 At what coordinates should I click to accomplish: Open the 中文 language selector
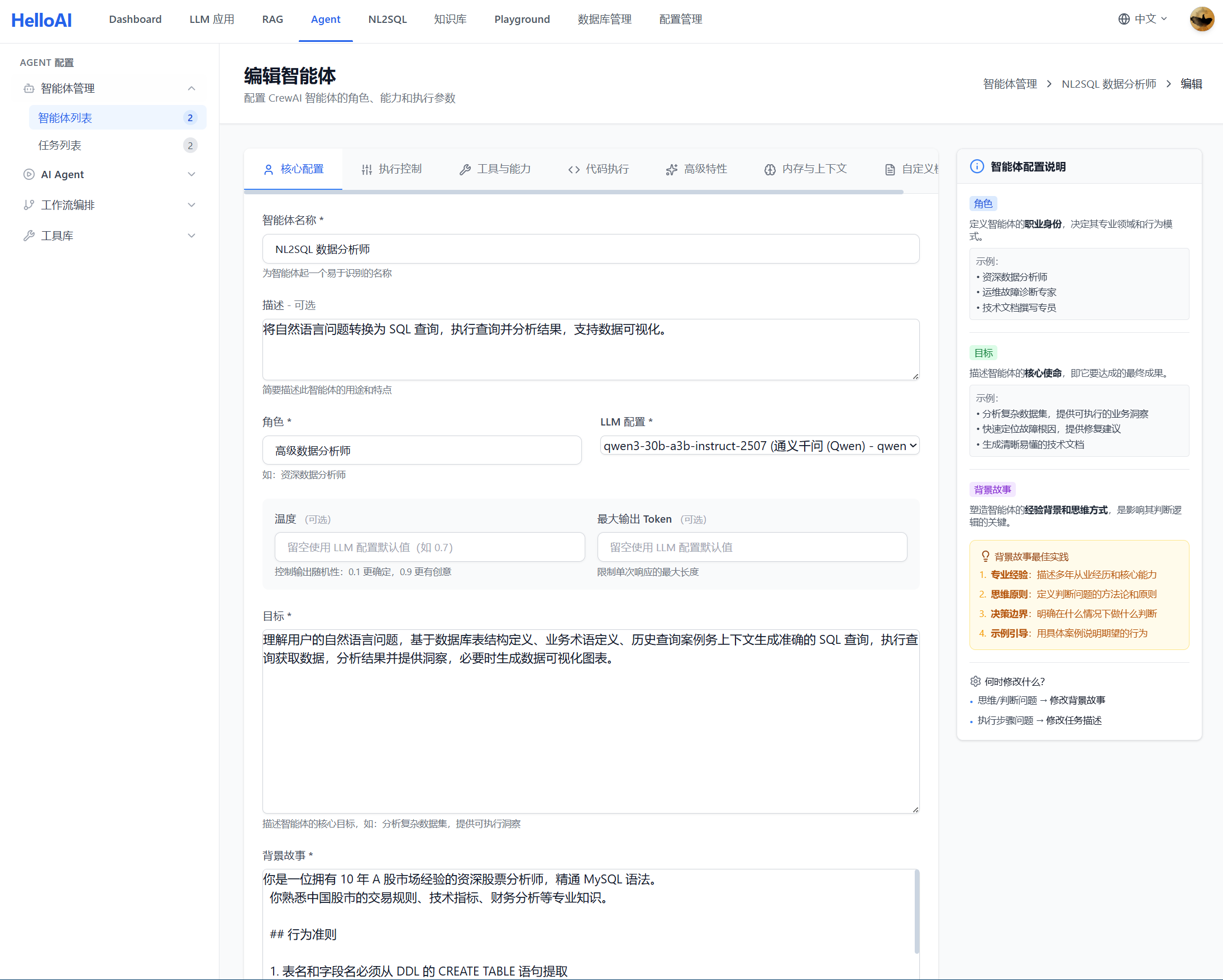(x=1144, y=20)
